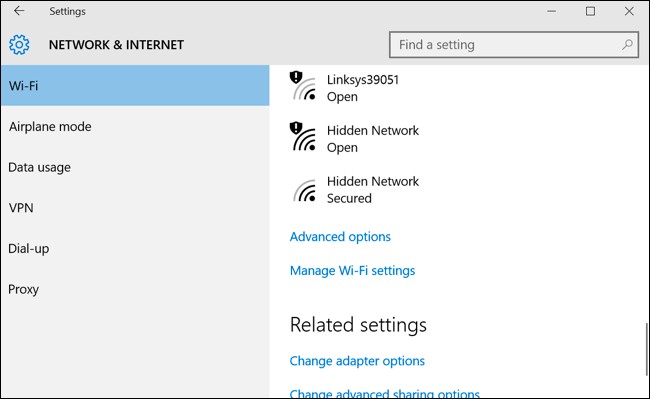Go back using the arrow icon
This screenshot has height=399, width=650.
point(19,11)
